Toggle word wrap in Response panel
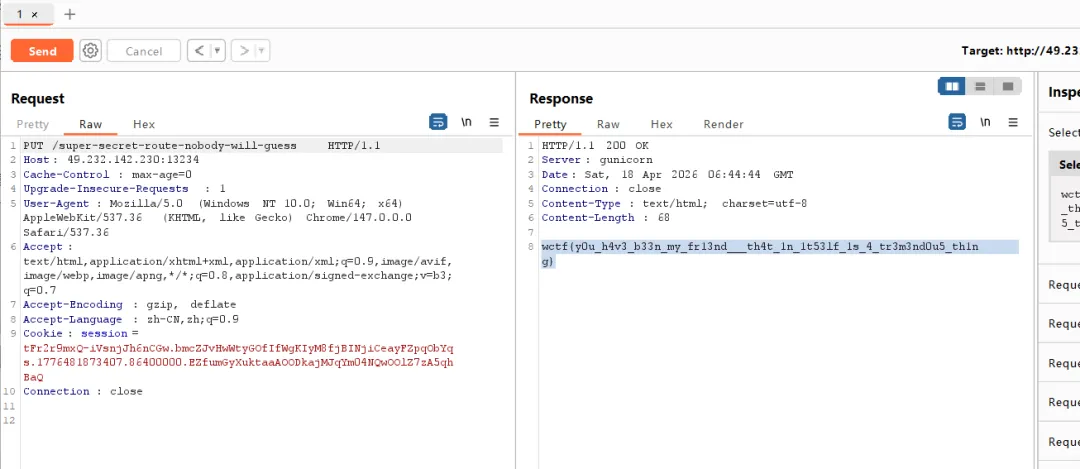 pyautogui.click(x=957, y=122)
